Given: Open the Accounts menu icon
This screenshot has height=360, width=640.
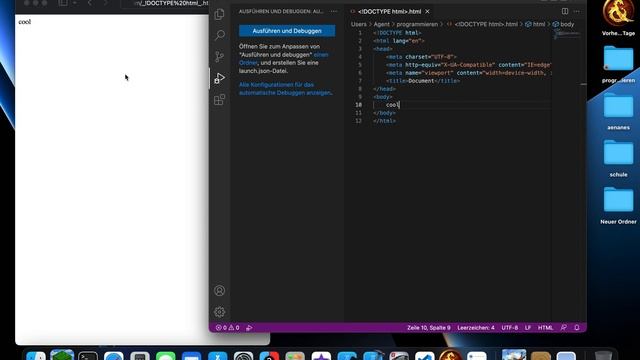Looking at the screenshot, I should point(220,291).
